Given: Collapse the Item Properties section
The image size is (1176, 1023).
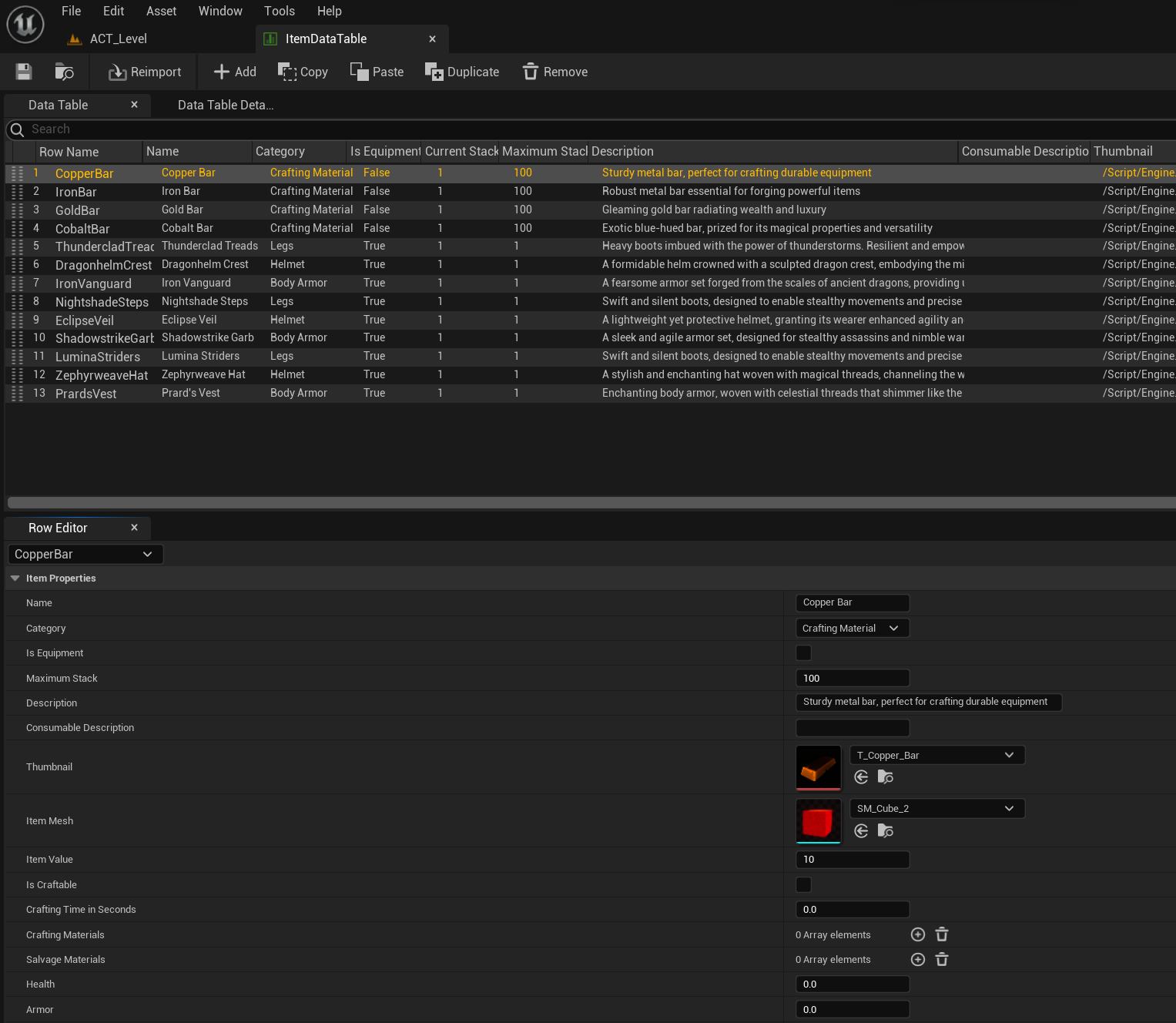Looking at the screenshot, I should tap(15, 578).
